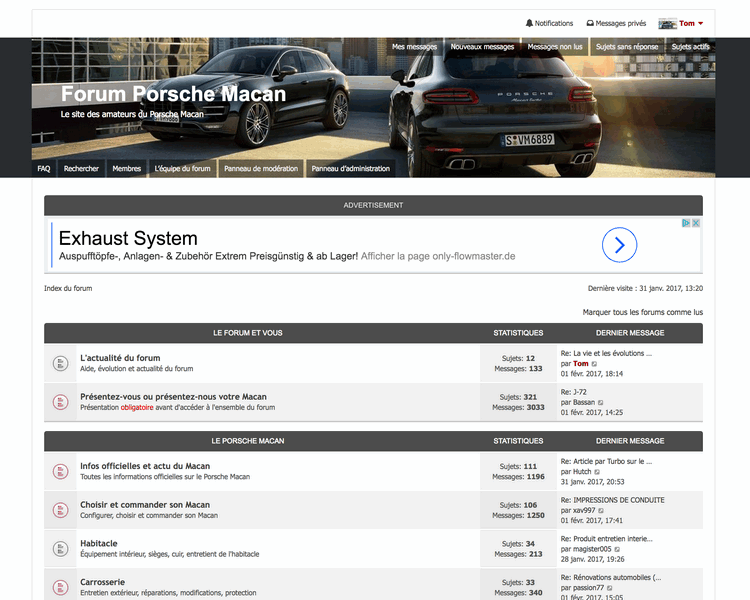Close the advertisement with X icon
Screen dimensions: 750x600
pos(696,223)
